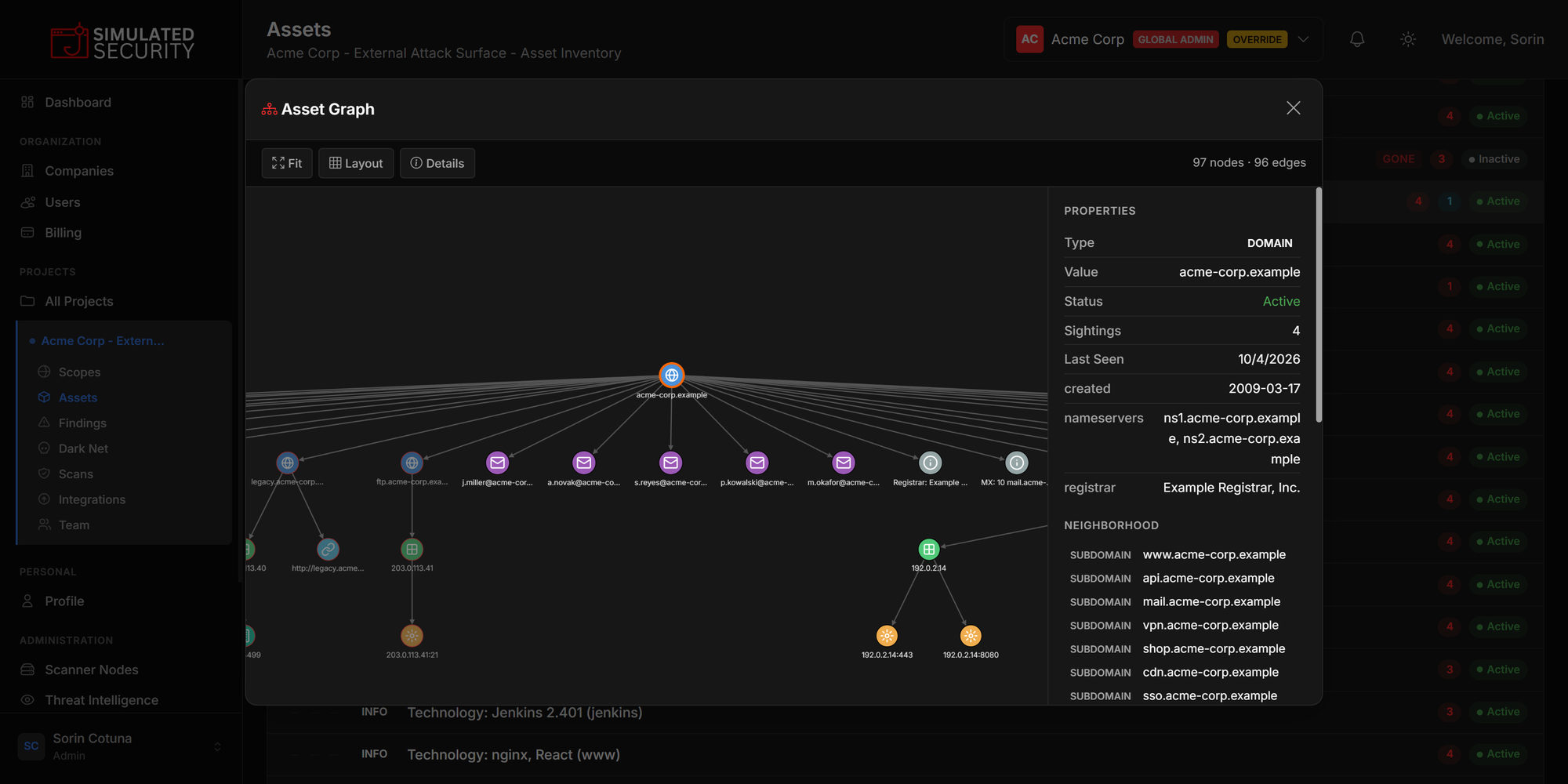1568x784 pixels.
Task: Open the Dashboard page
Action: coord(78,103)
